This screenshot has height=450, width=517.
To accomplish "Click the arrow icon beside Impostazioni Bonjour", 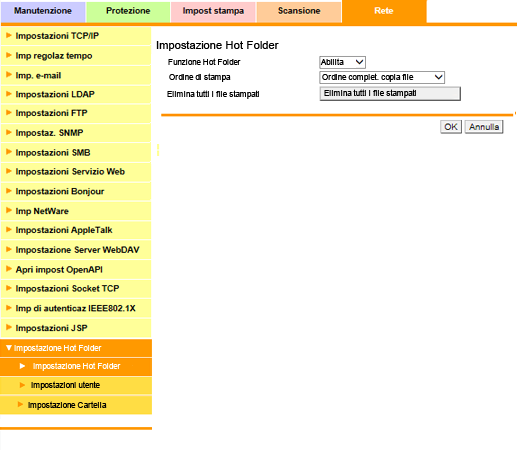I will pos(9,191).
